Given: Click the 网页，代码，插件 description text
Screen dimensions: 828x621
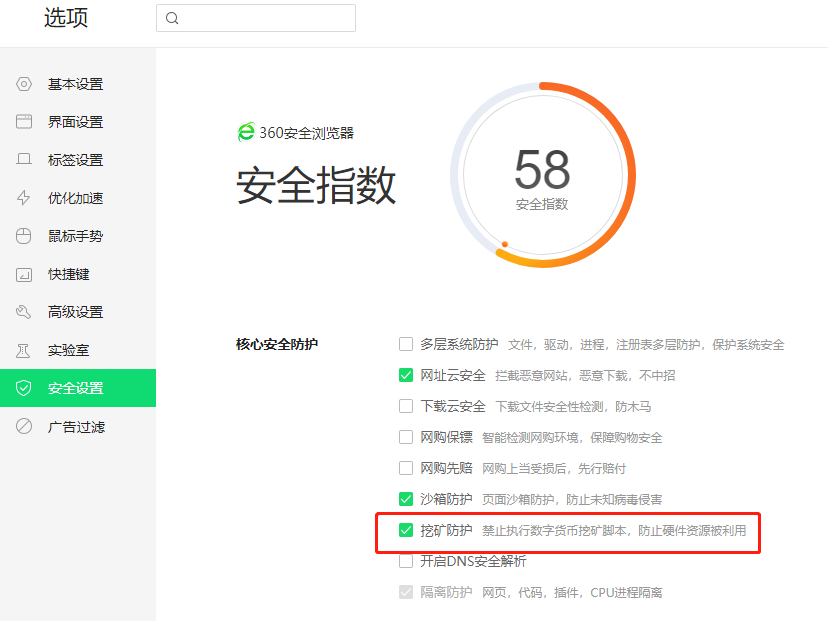Looking at the screenshot, I should coord(572,592).
